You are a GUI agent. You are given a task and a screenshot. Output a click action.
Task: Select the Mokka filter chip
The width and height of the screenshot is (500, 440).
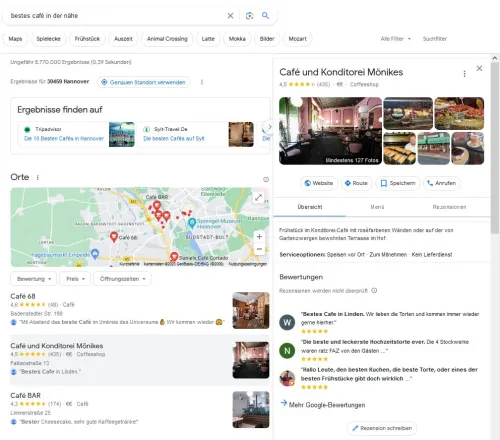[237, 39]
